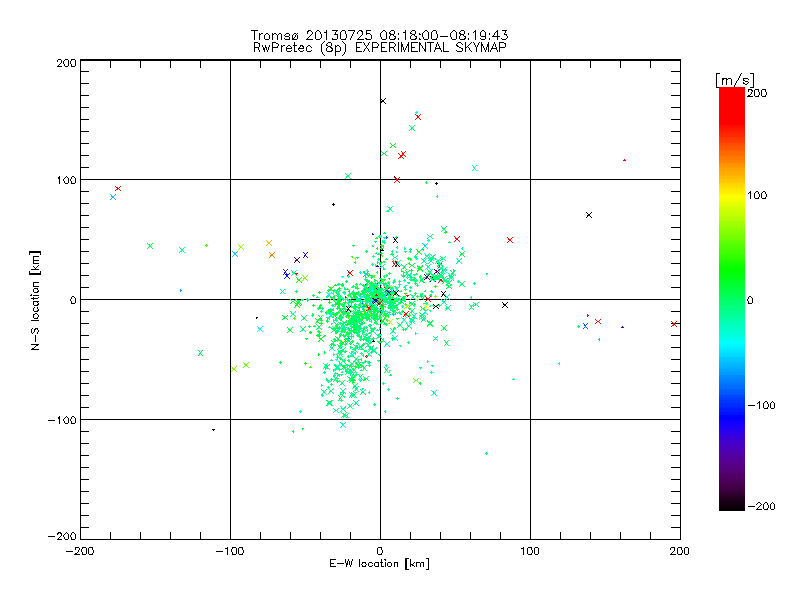
Task: Click the colorbar value label '0'
Action: point(750,300)
